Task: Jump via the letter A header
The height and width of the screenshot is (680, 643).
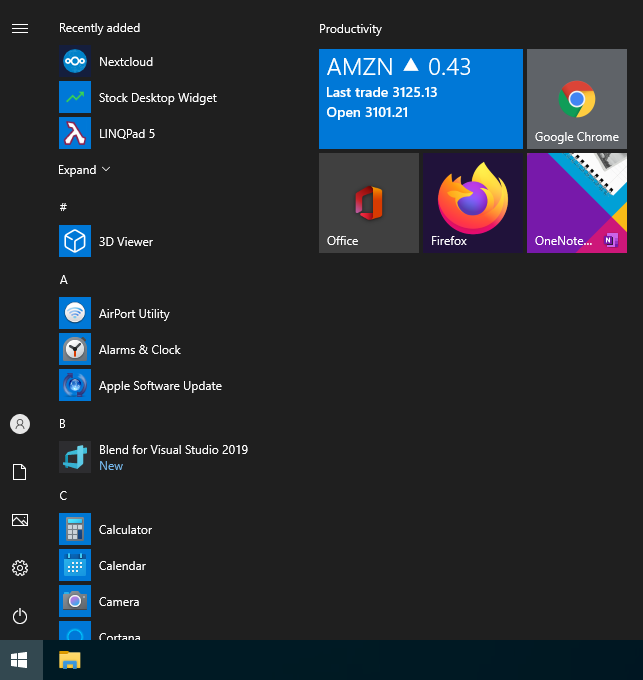Action: coord(64,280)
